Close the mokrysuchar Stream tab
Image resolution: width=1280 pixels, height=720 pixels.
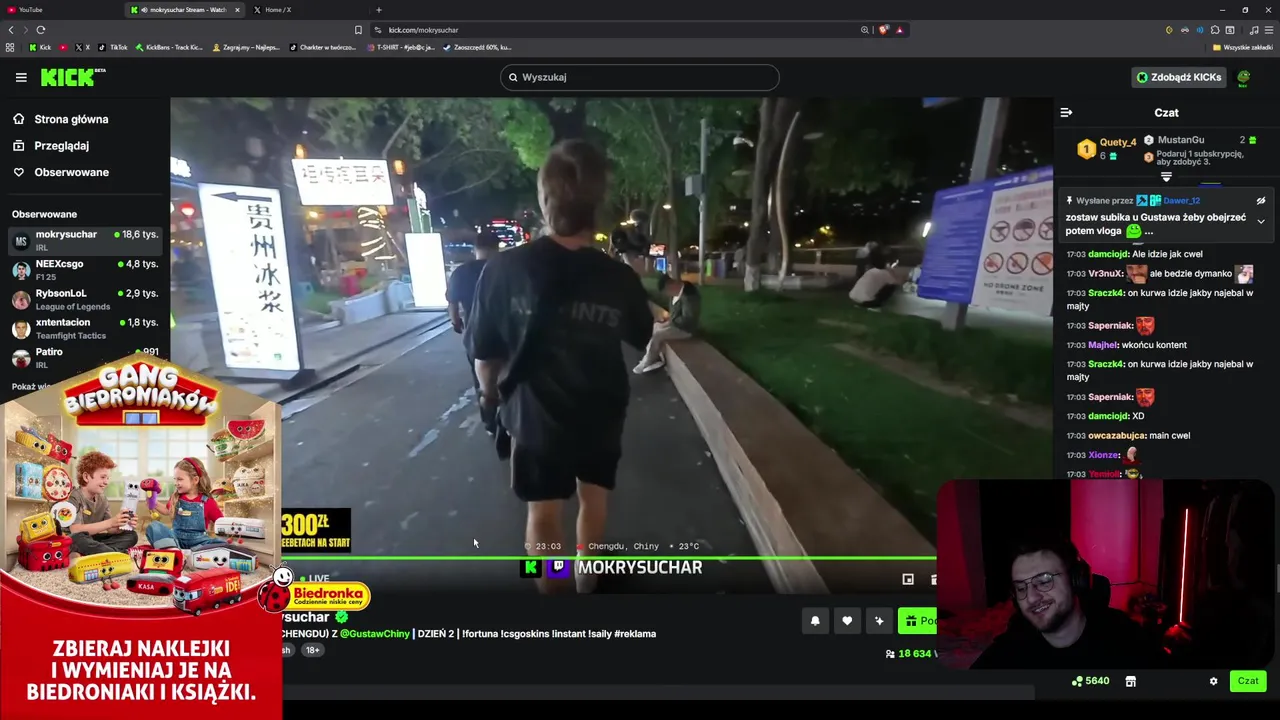pyautogui.click(x=237, y=10)
